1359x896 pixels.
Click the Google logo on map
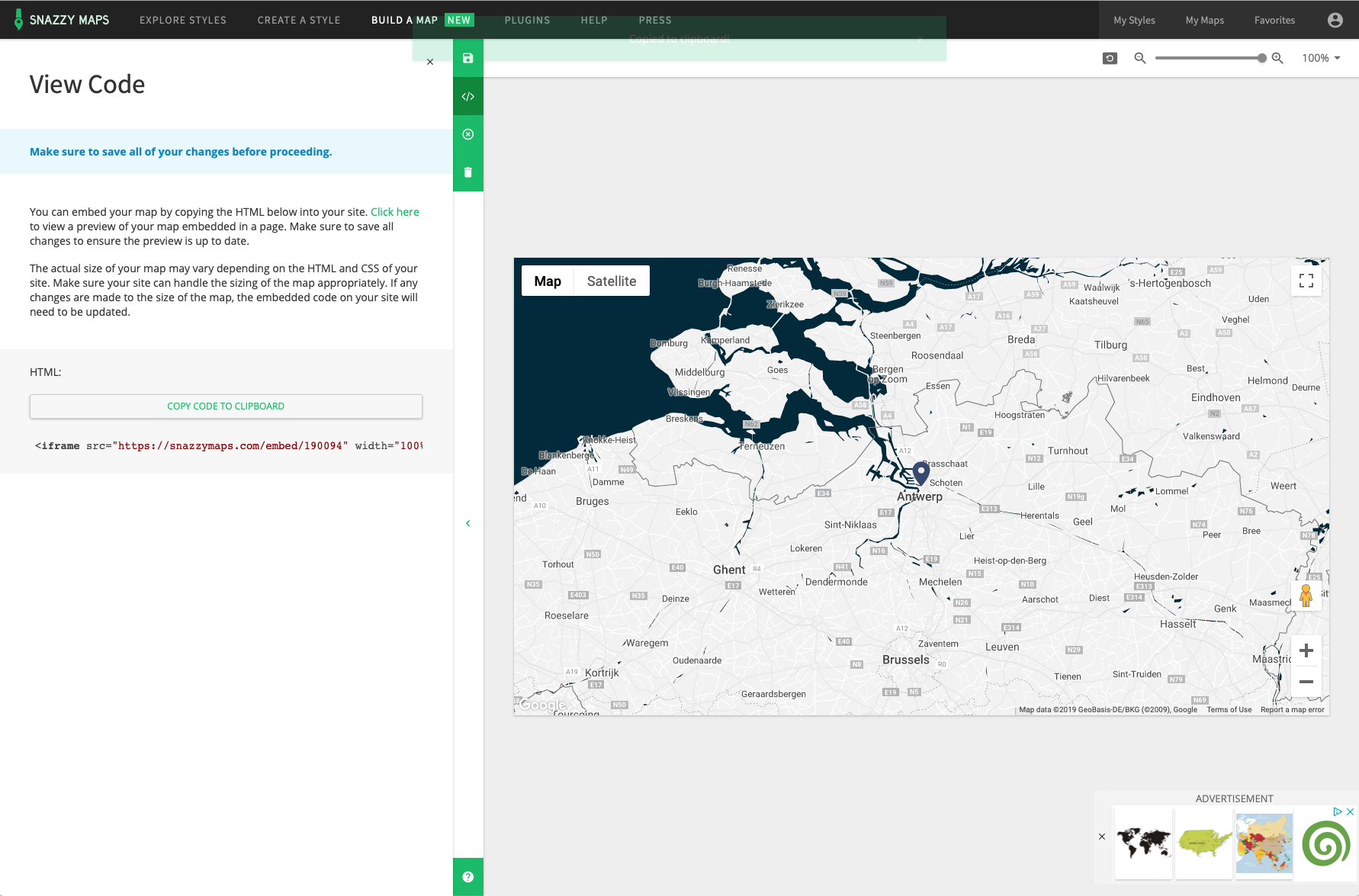click(542, 705)
